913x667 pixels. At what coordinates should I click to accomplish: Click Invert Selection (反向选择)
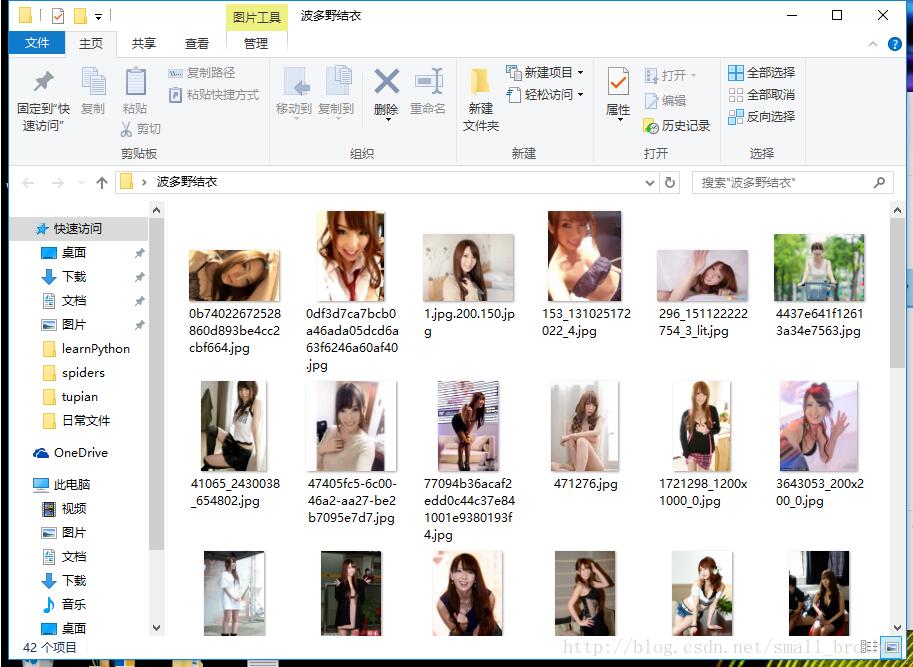[x=762, y=116]
